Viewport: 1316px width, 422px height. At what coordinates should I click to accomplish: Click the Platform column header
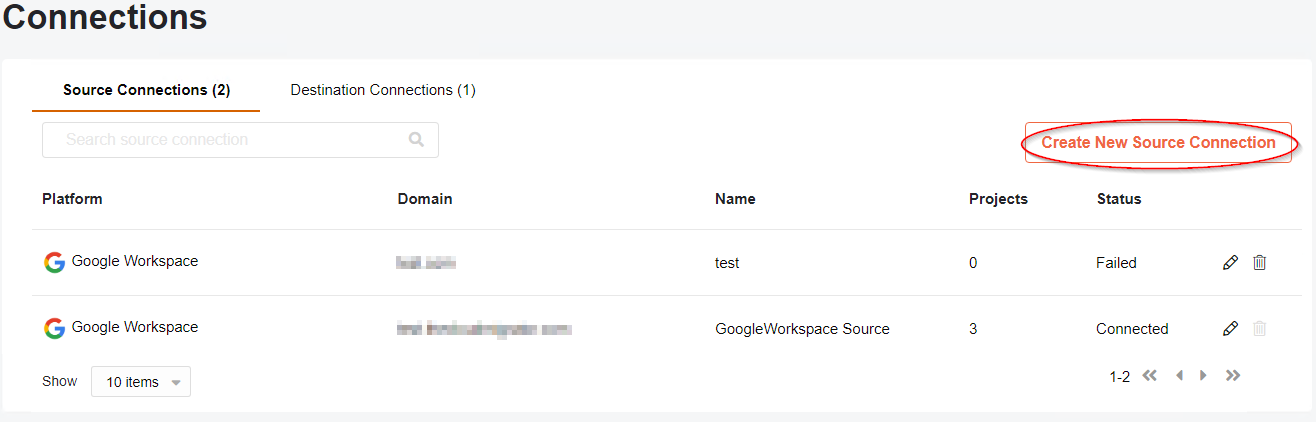coord(72,199)
